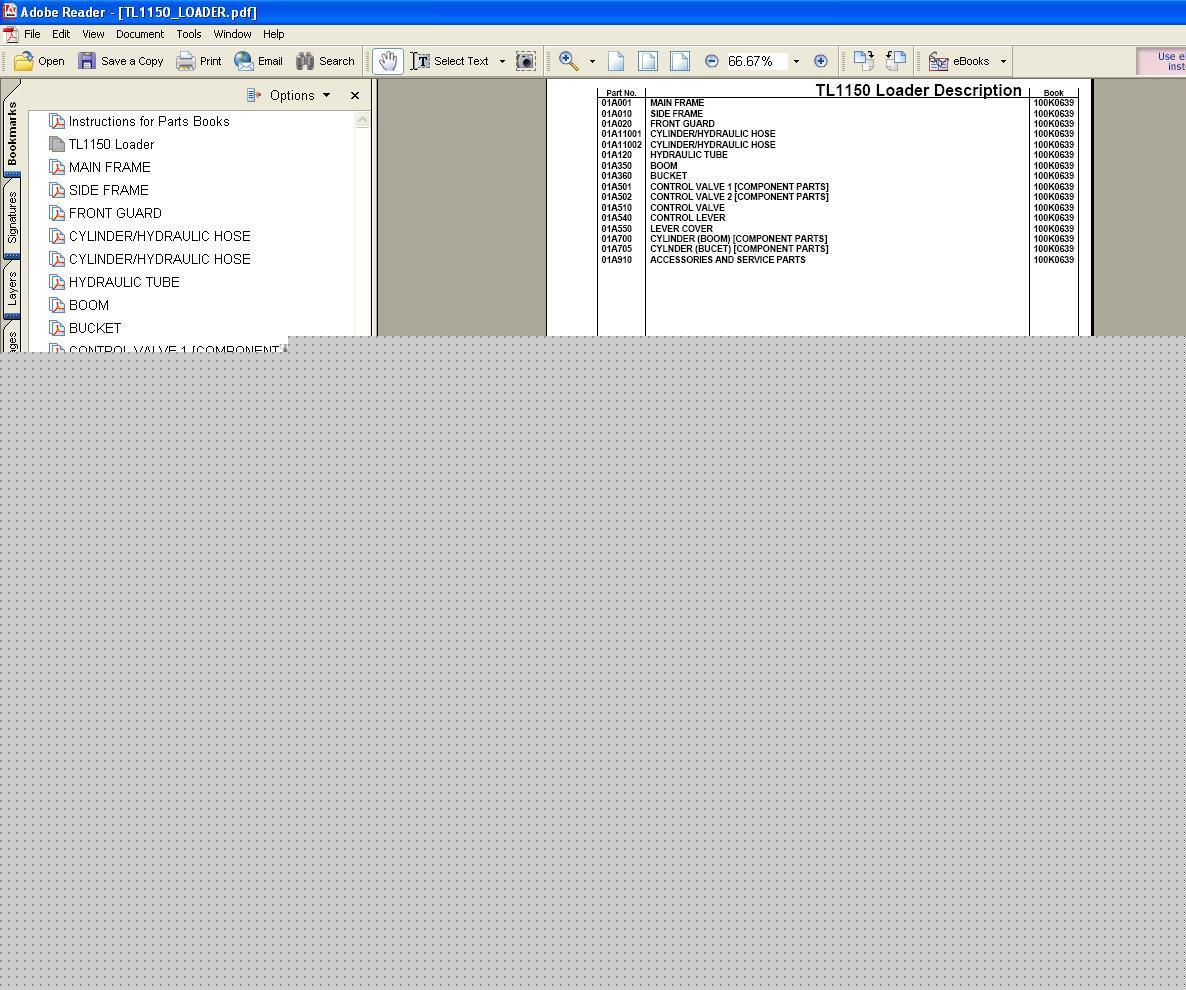This screenshot has height=990, width=1186.
Task: Select the Zoom In magnifier tool
Action: 569,61
